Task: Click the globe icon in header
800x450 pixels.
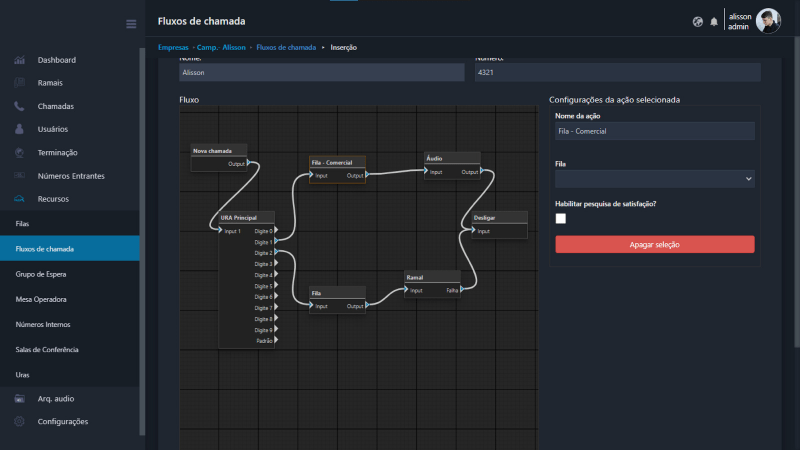Action: tap(697, 22)
